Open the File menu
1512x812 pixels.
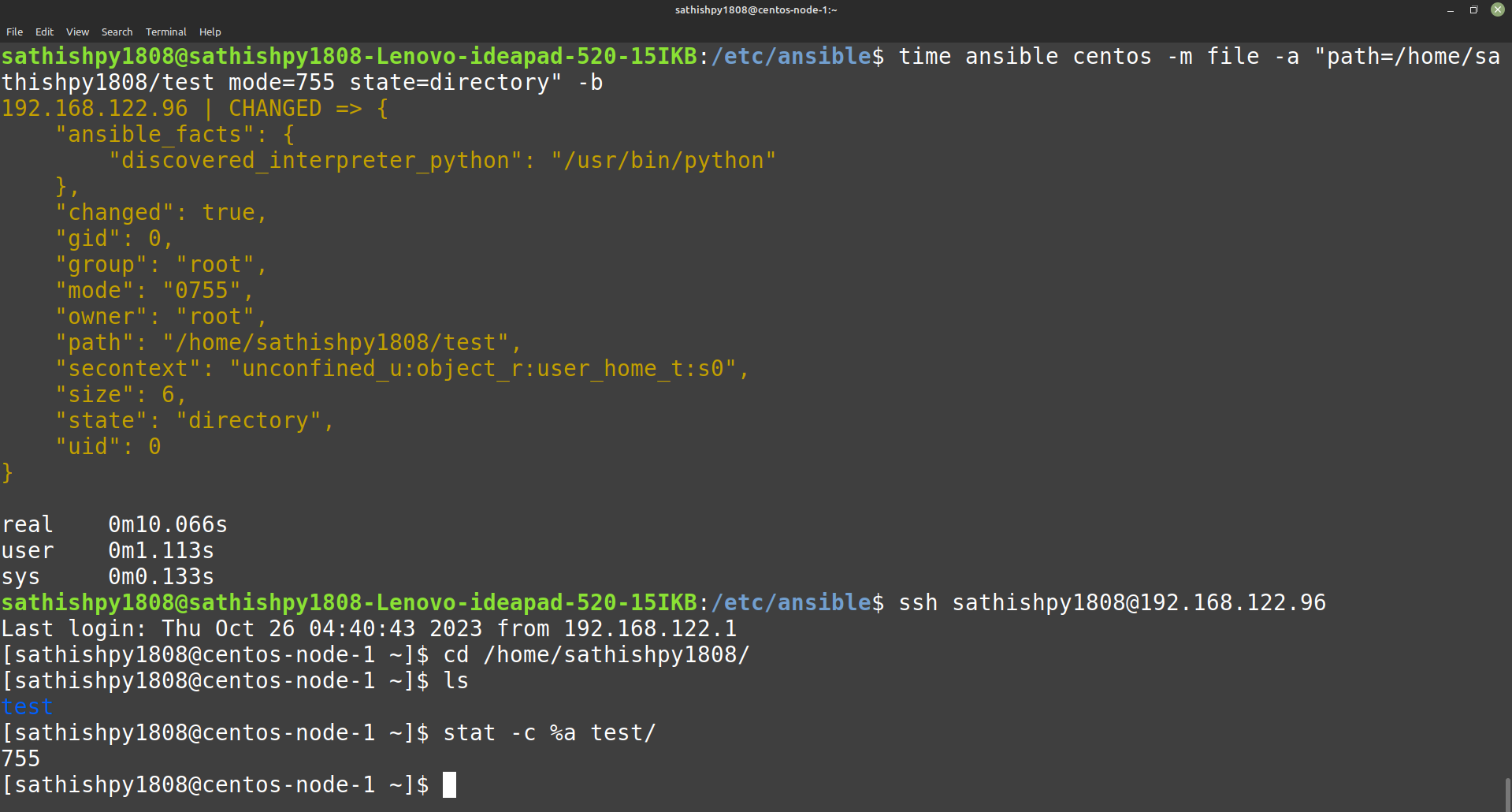[x=14, y=32]
